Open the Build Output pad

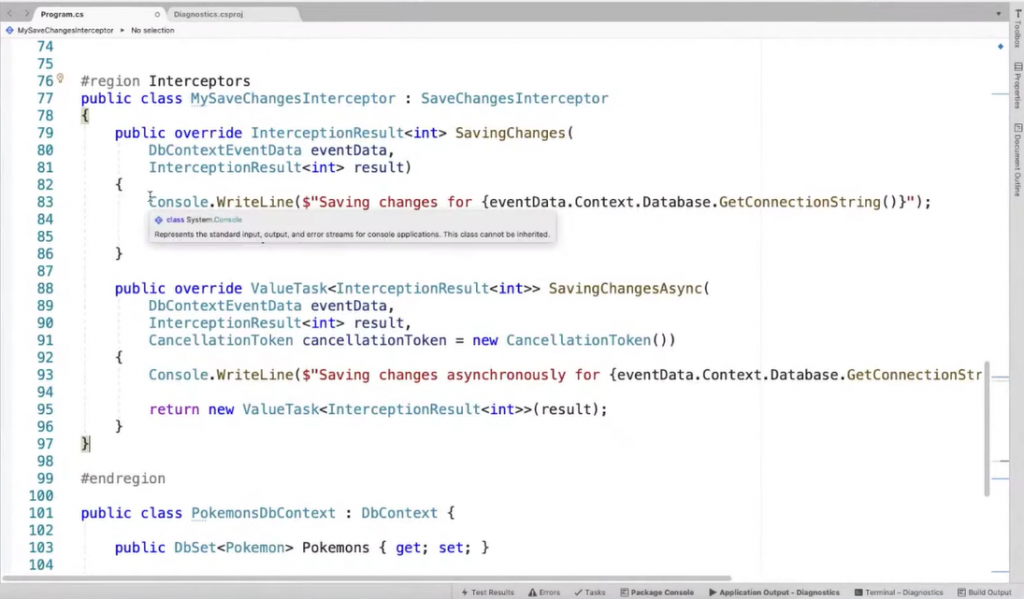984,592
